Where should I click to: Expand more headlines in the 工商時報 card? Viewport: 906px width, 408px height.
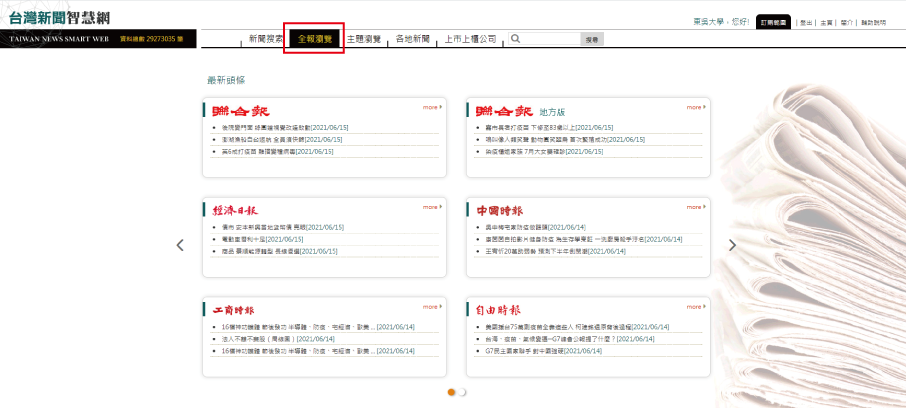pos(432,307)
